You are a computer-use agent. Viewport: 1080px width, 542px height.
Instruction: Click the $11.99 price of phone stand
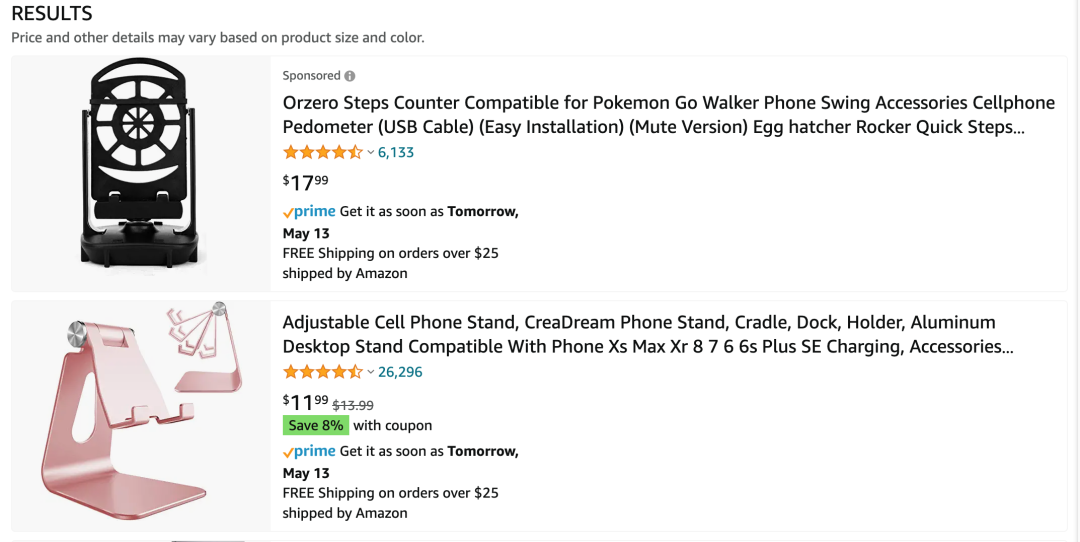point(305,402)
